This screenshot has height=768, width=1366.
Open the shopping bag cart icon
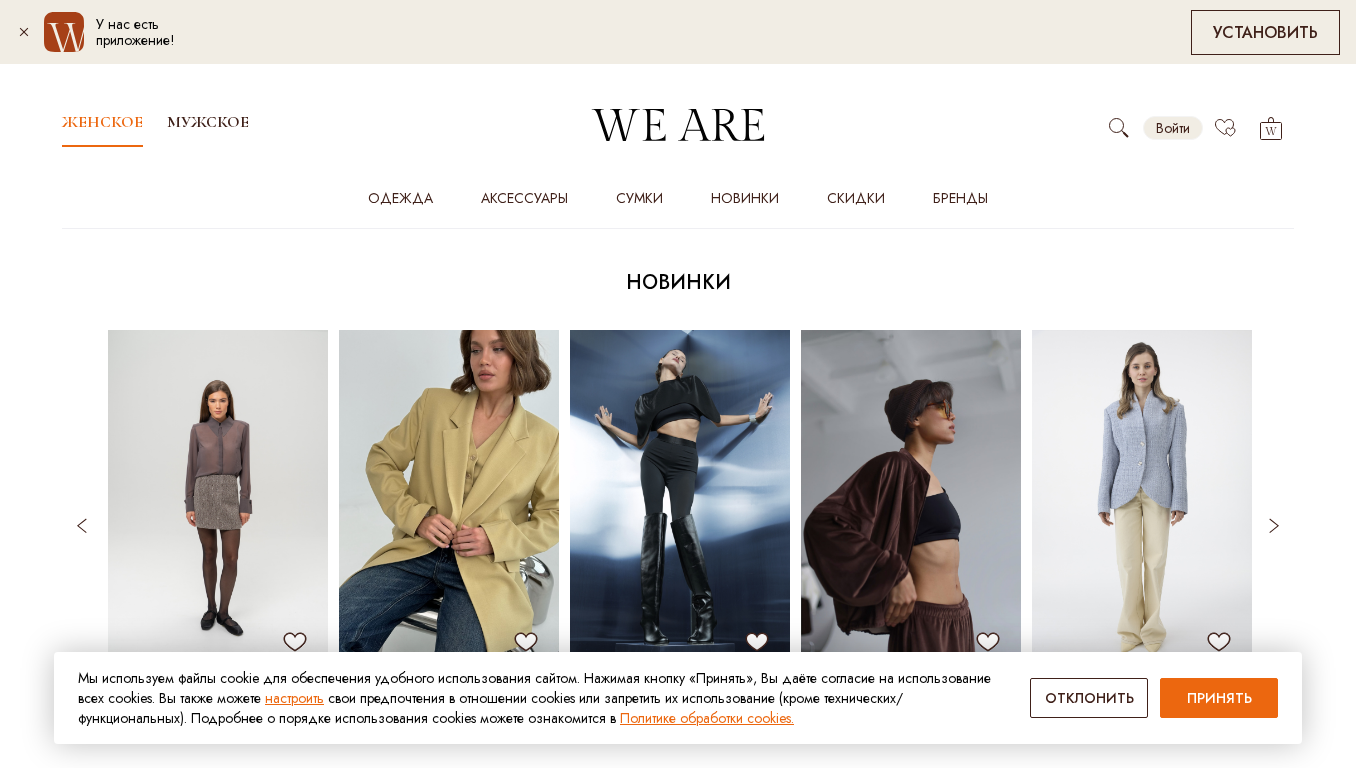pos(1271,128)
